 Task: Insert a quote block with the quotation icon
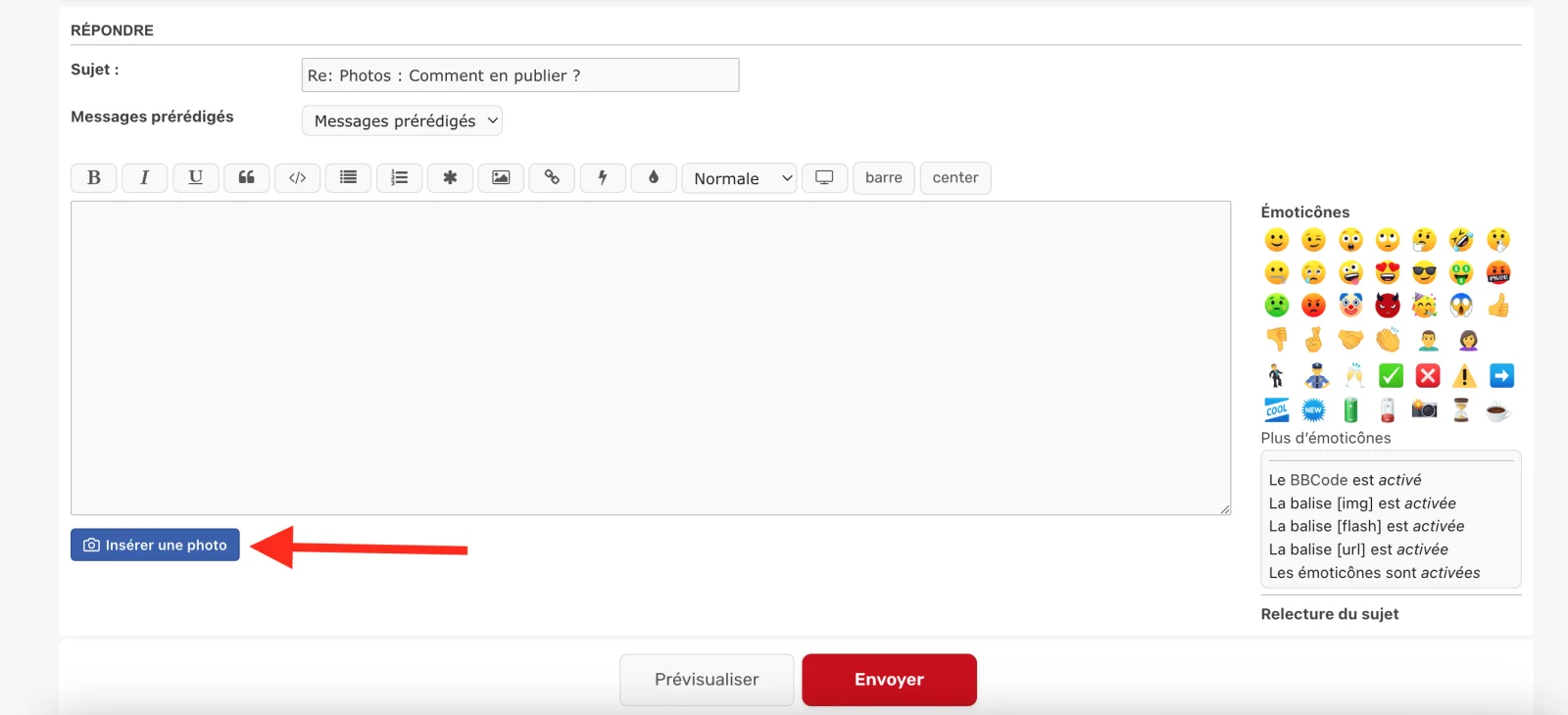pyautogui.click(x=247, y=177)
